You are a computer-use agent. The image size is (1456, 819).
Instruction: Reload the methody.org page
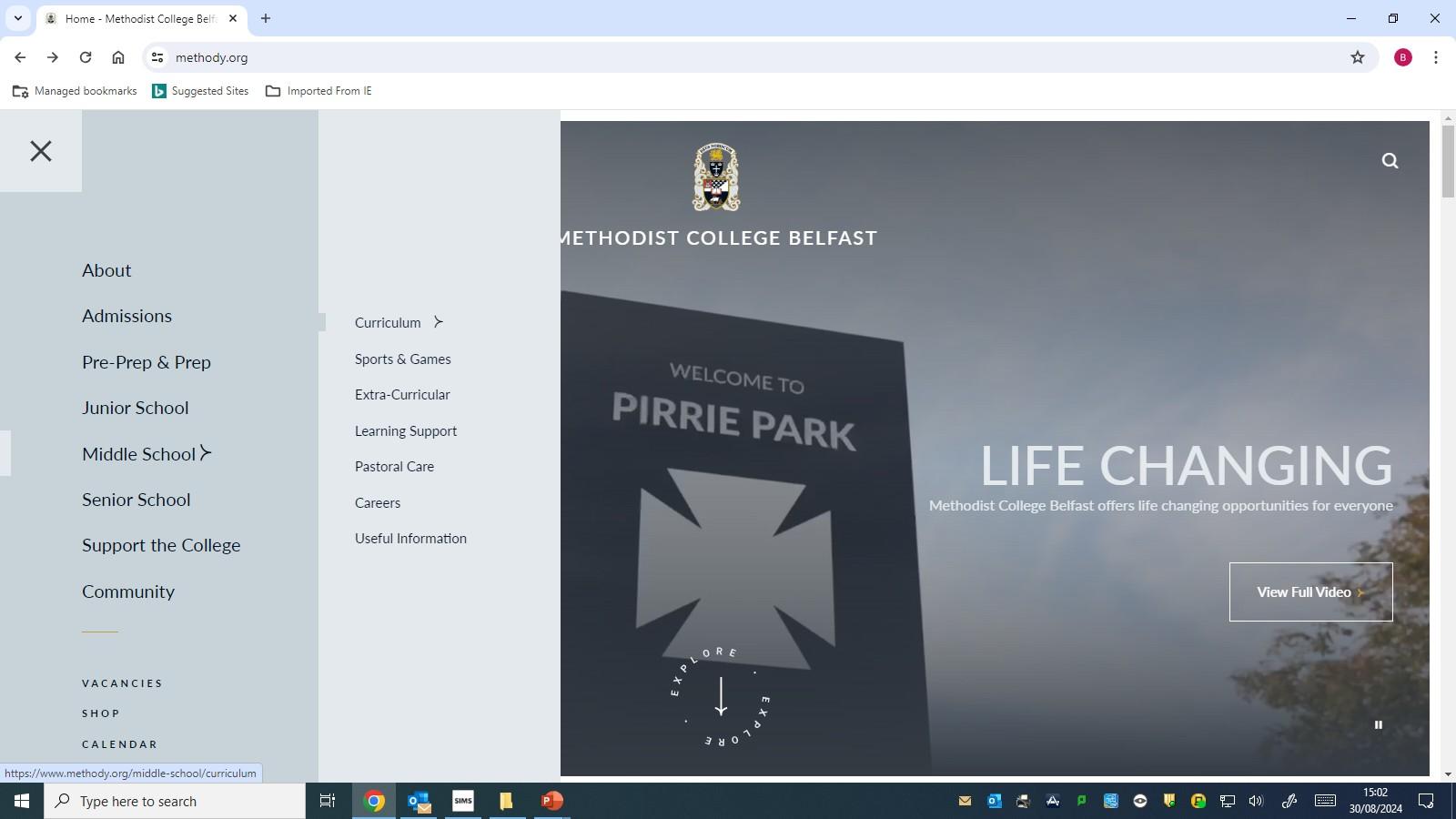coord(86,57)
